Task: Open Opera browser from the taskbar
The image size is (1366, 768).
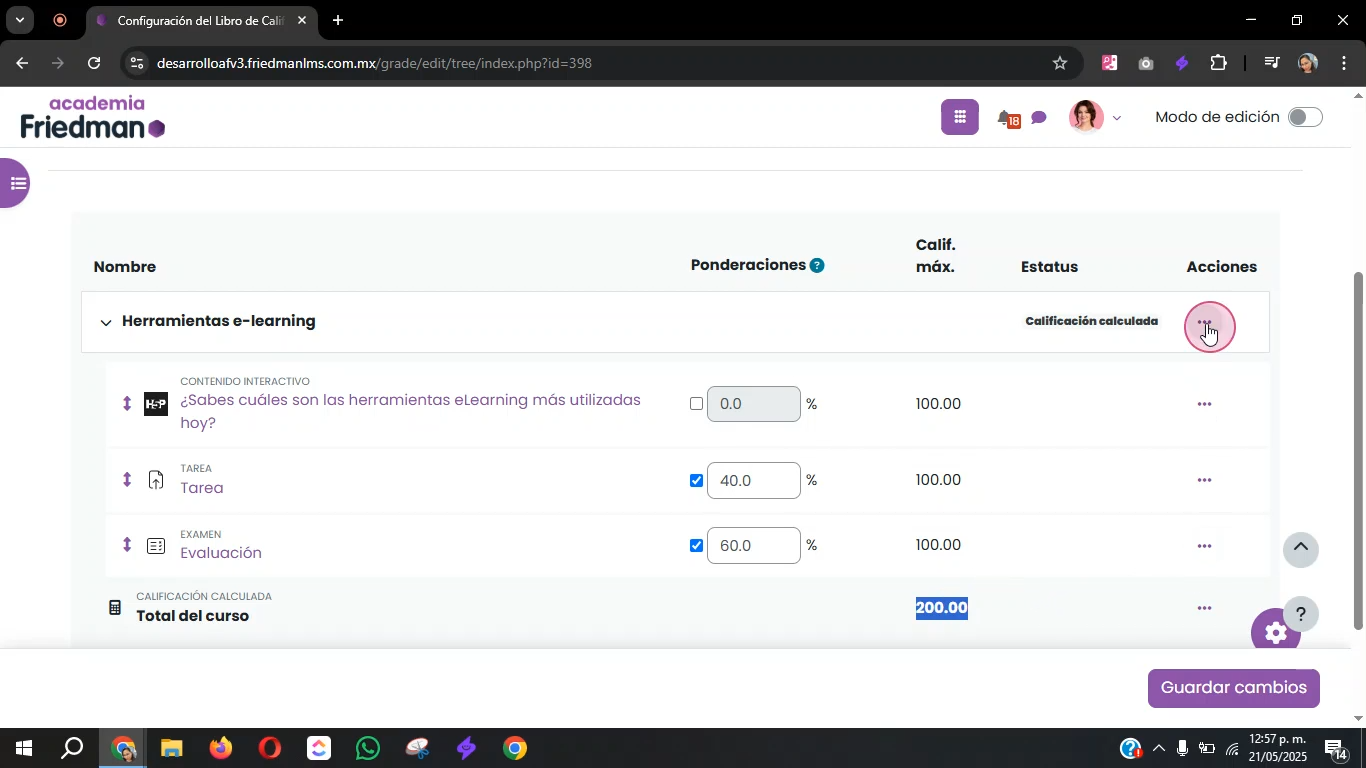Action: tap(269, 748)
